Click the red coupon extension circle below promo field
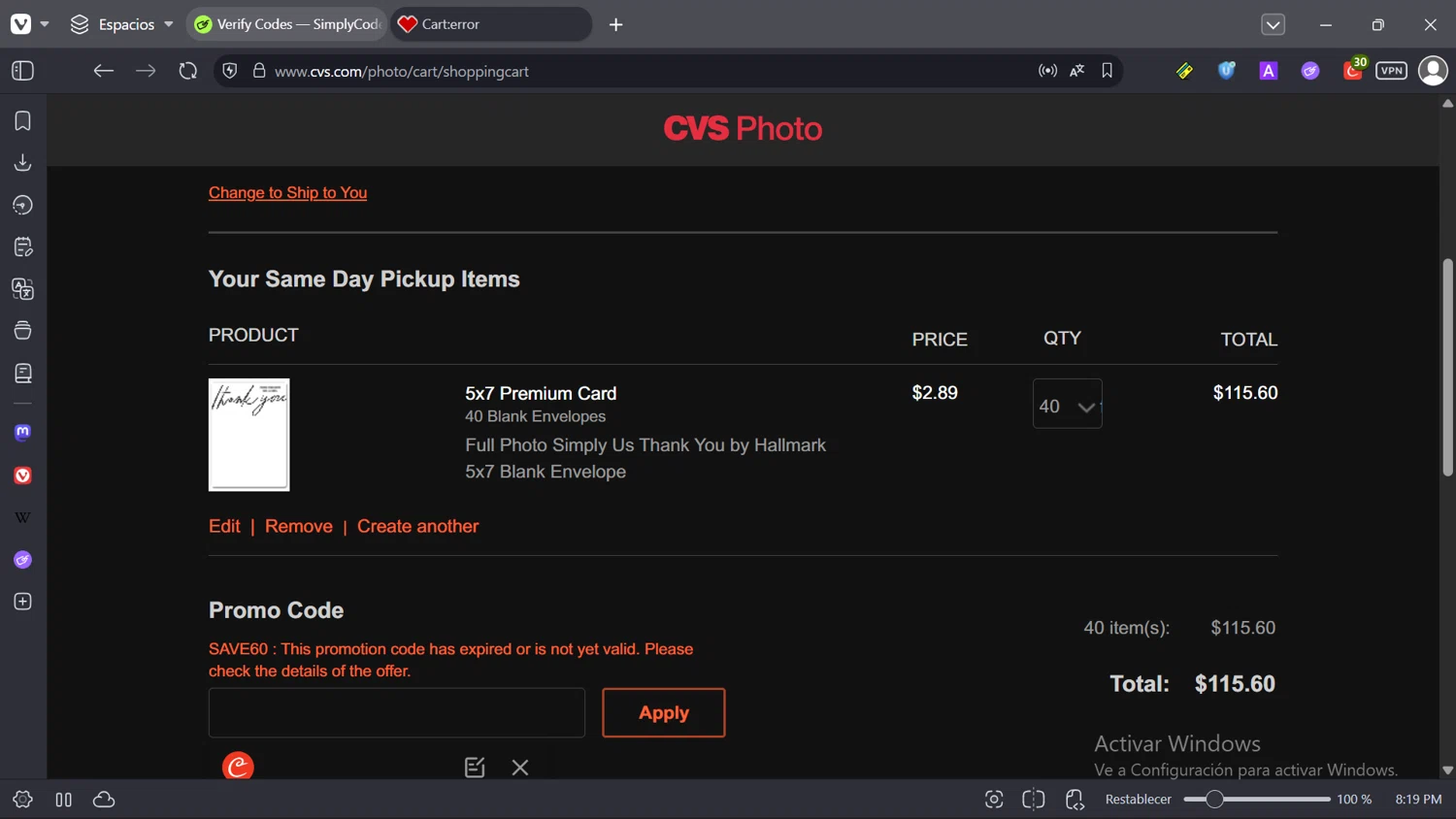This screenshot has height=819, width=1456. (x=238, y=767)
